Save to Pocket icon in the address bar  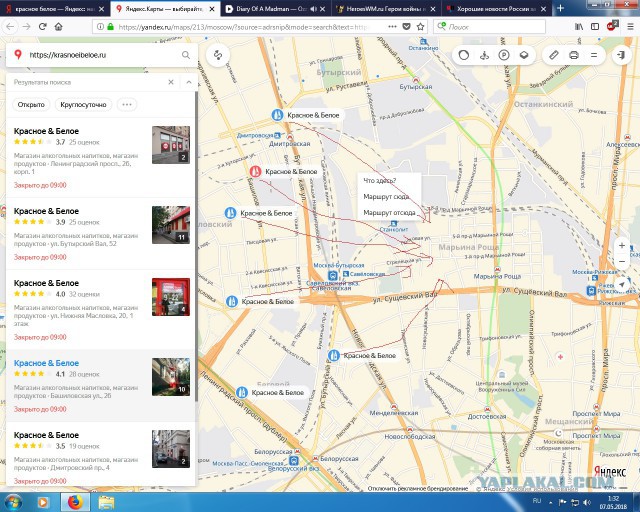point(407,27)
